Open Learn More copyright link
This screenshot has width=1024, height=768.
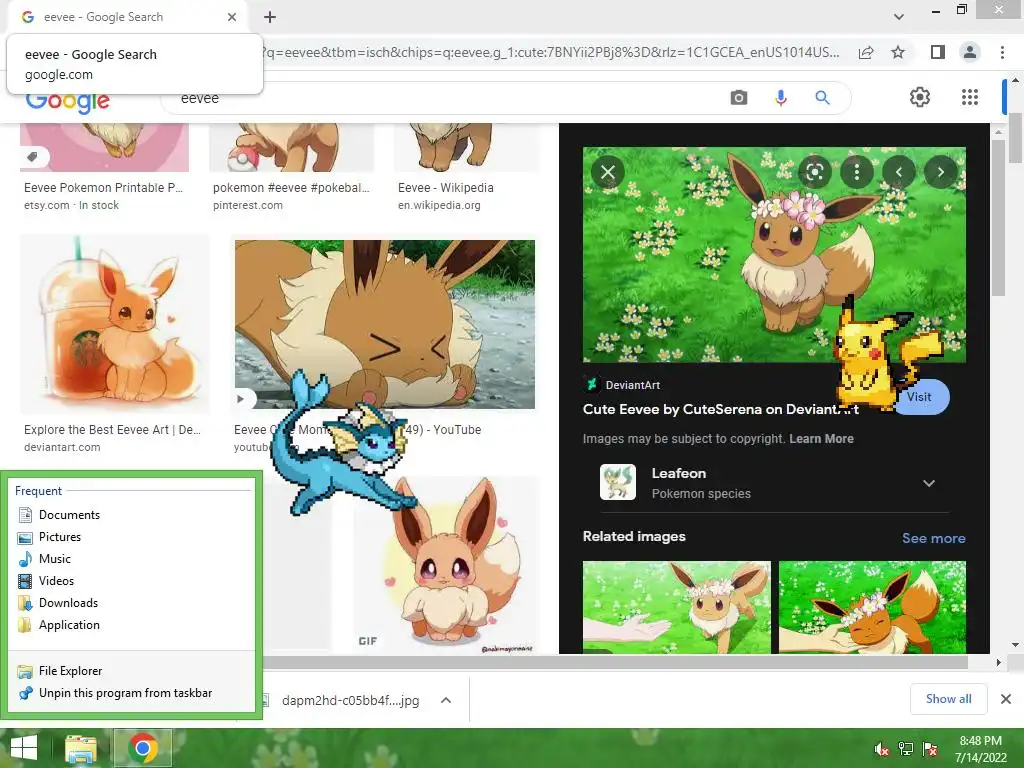point(821,439)
